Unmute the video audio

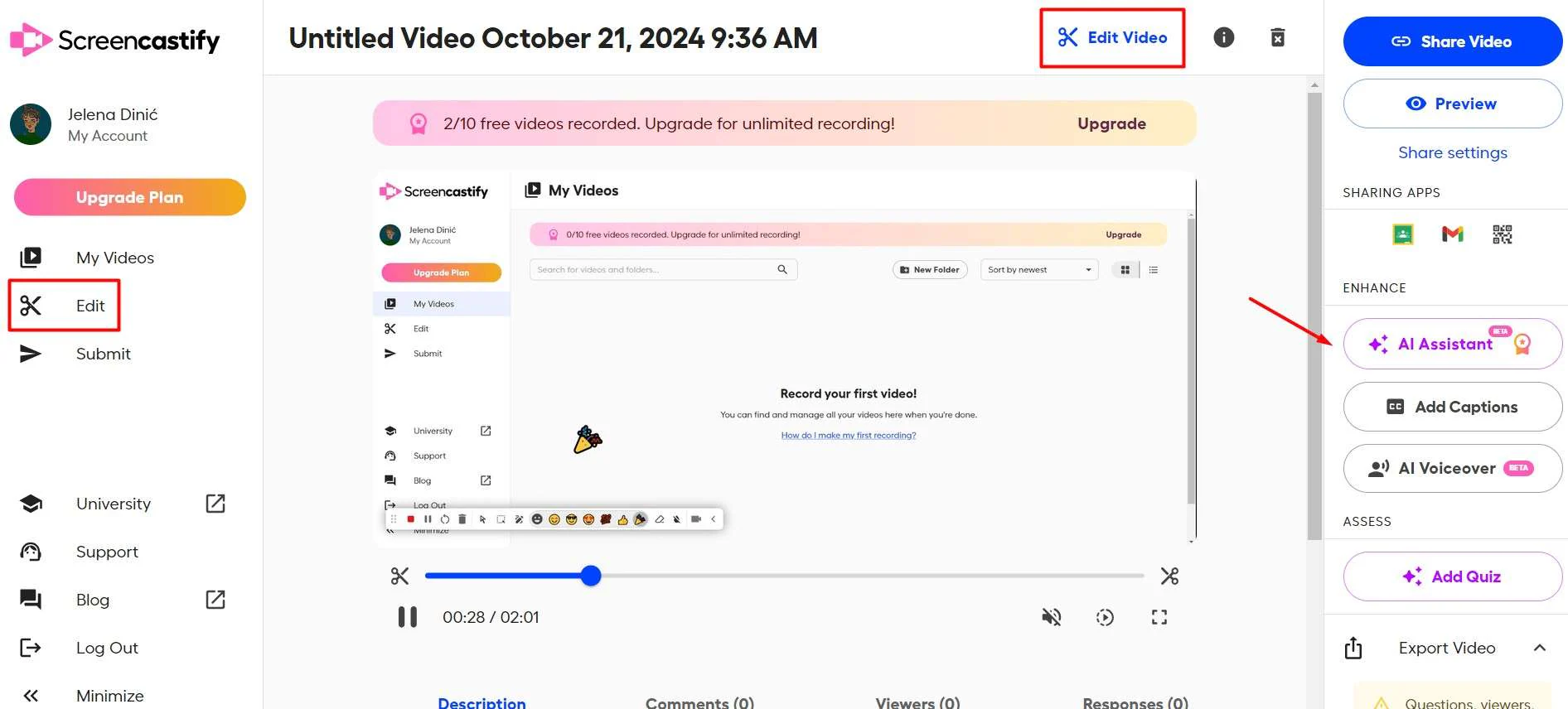click(x=1052, y=617)
